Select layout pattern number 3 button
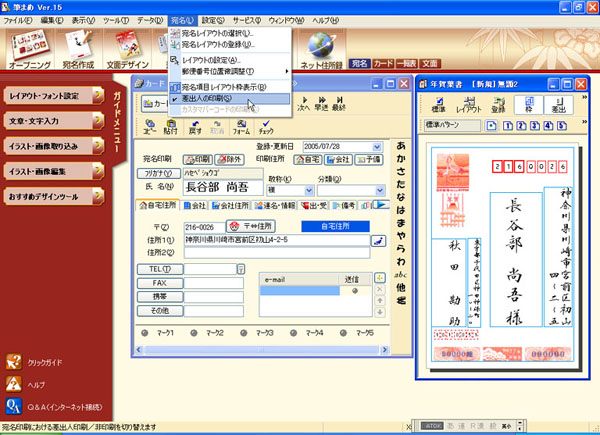Screen dimensions: 600x435 pyautogui.click(x=534, y=127)
